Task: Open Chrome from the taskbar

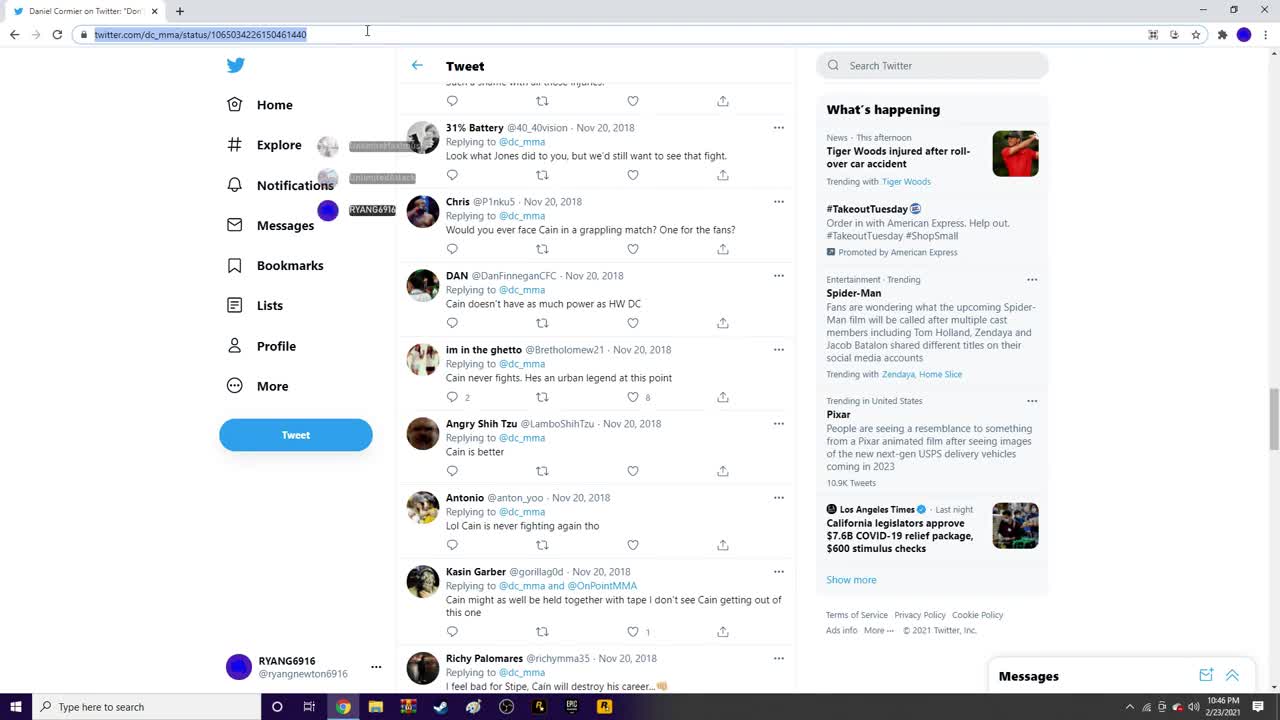Action: [343, 707]
